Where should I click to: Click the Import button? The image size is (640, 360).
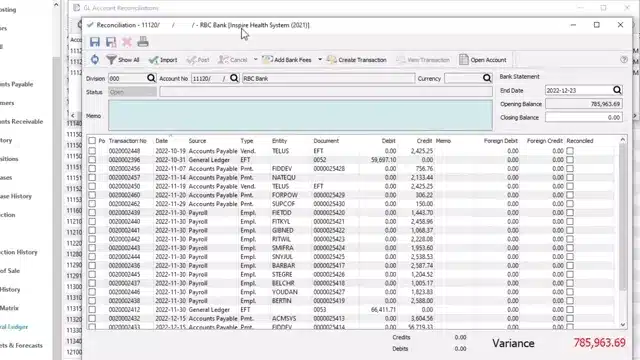pyautogui.click(x=163, y=60)
